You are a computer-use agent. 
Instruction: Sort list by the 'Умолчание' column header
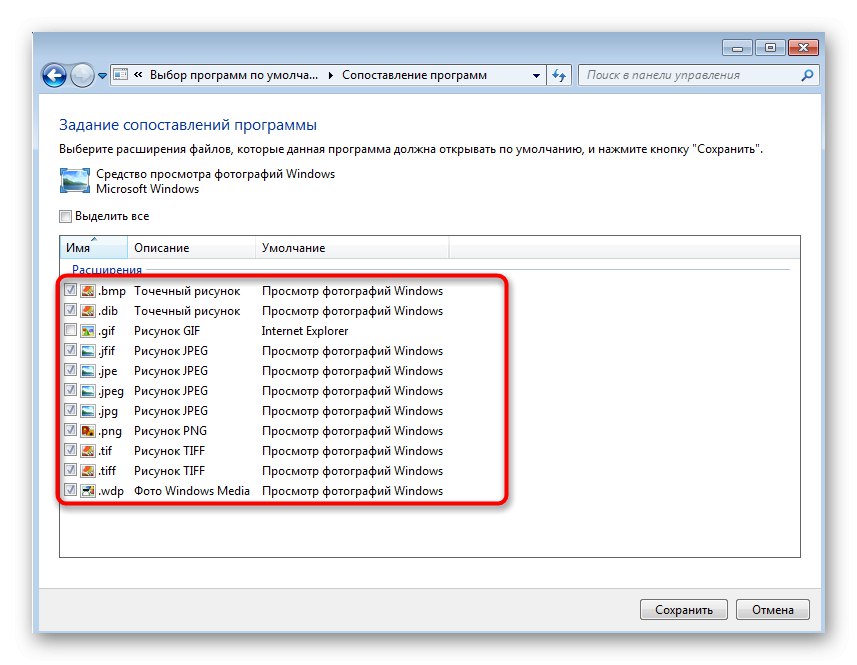(x=352, y=247)
